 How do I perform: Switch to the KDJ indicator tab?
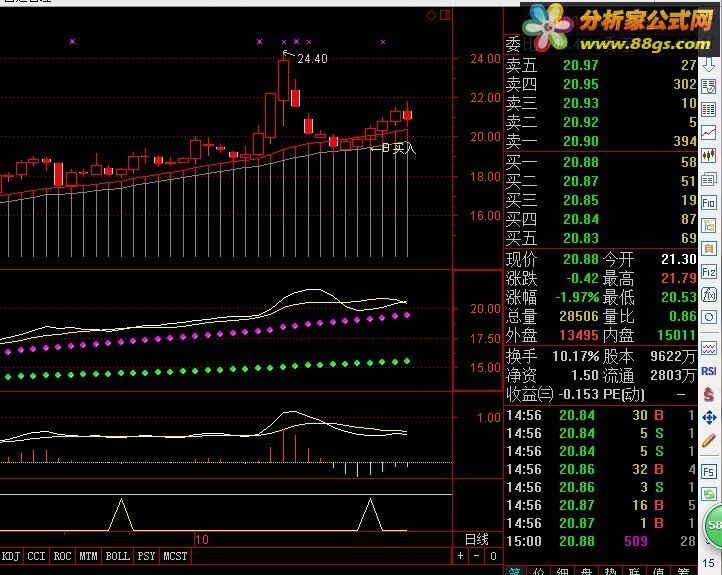(x=11, y=556)
